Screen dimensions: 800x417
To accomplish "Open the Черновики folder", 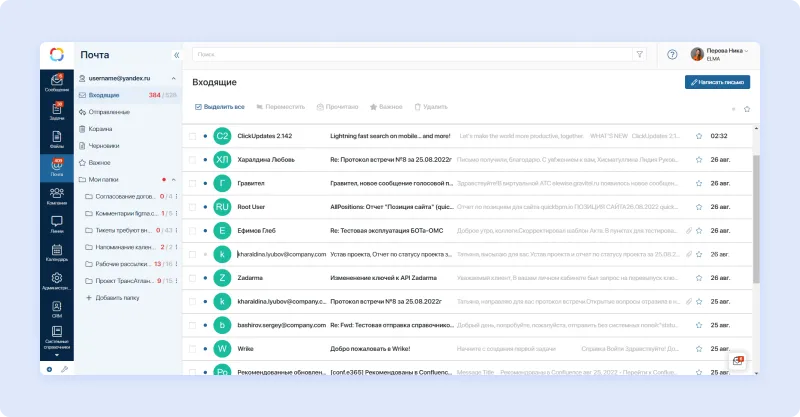I will tap(104, 146).
